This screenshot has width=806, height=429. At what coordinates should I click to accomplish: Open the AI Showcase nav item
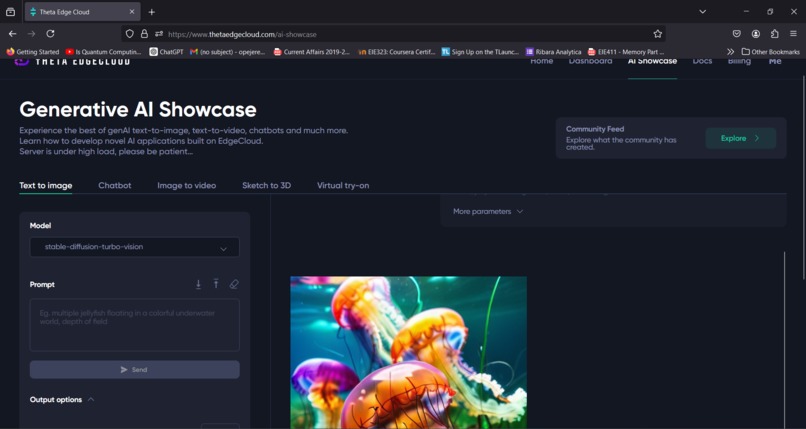point(652,61)
